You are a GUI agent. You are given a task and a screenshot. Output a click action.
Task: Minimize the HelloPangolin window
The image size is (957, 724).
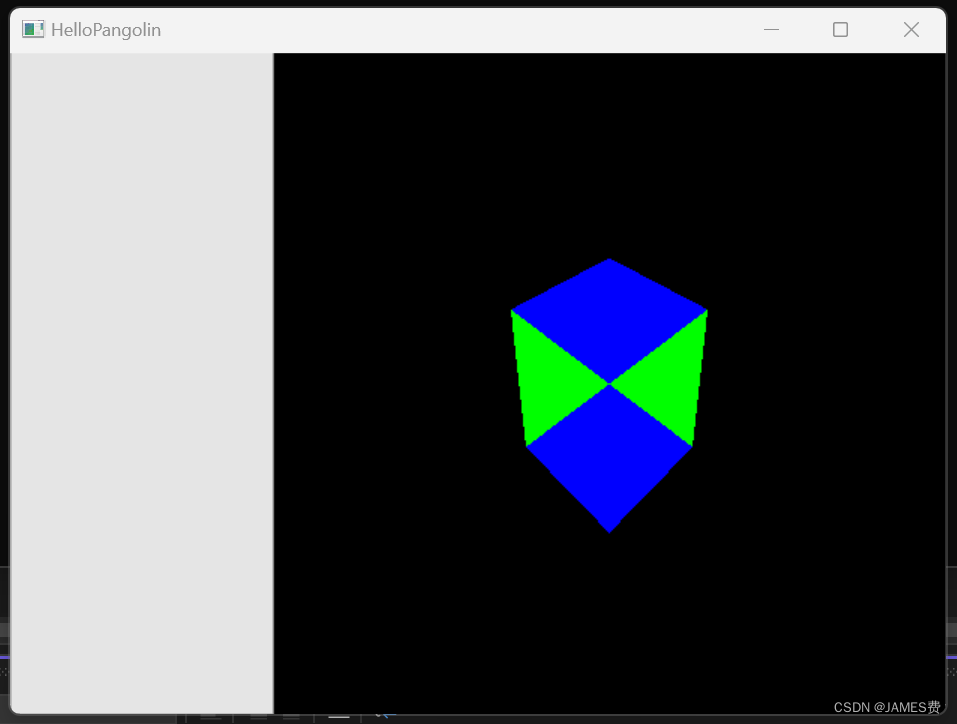(x=771, y=29)
